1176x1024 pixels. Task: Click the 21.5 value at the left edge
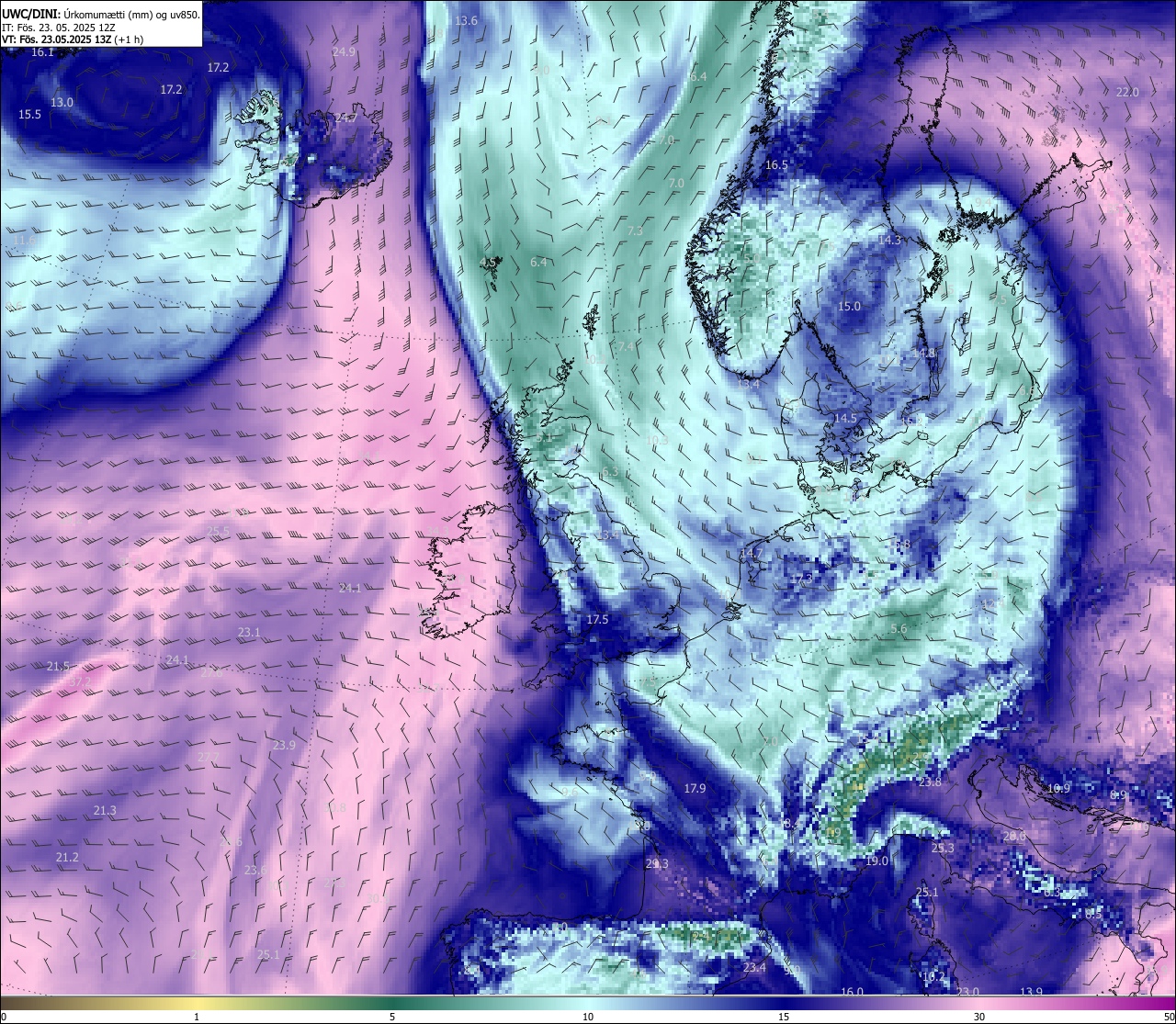click(x=59, y=667)
